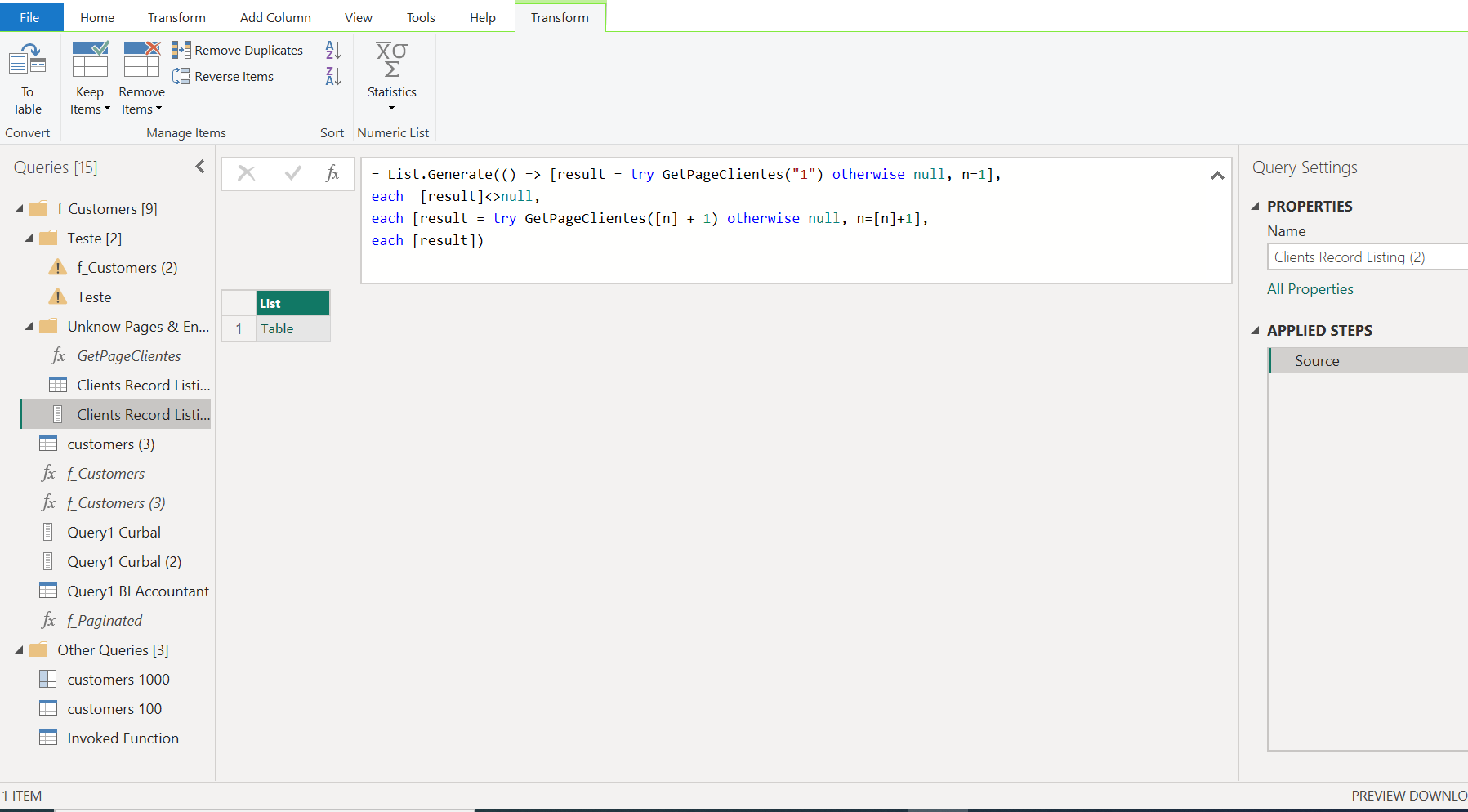This screenshot has height=812, width=1468.
Task: Sort list descending Z to A
Action: pyautogui.click(x=332, y=77)
